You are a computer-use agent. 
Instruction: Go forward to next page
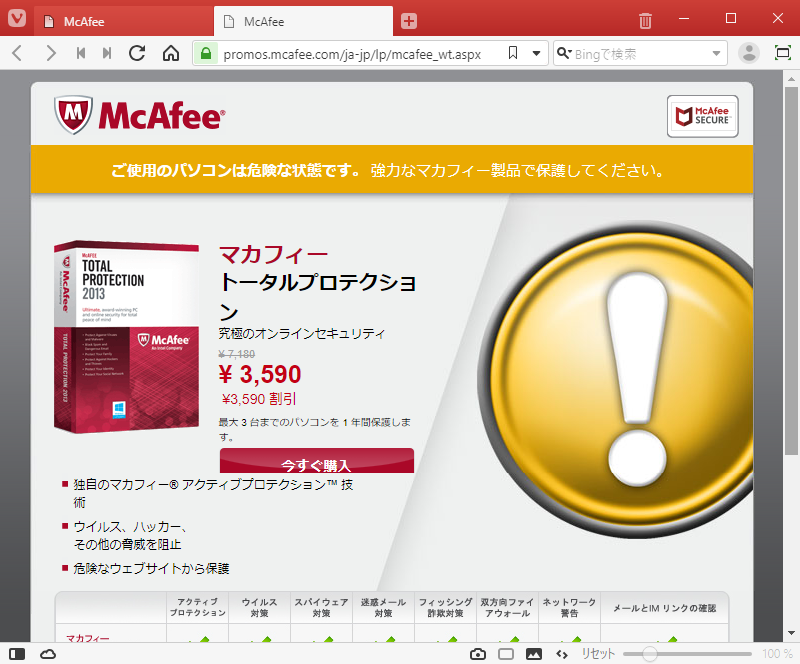[51, 53]
